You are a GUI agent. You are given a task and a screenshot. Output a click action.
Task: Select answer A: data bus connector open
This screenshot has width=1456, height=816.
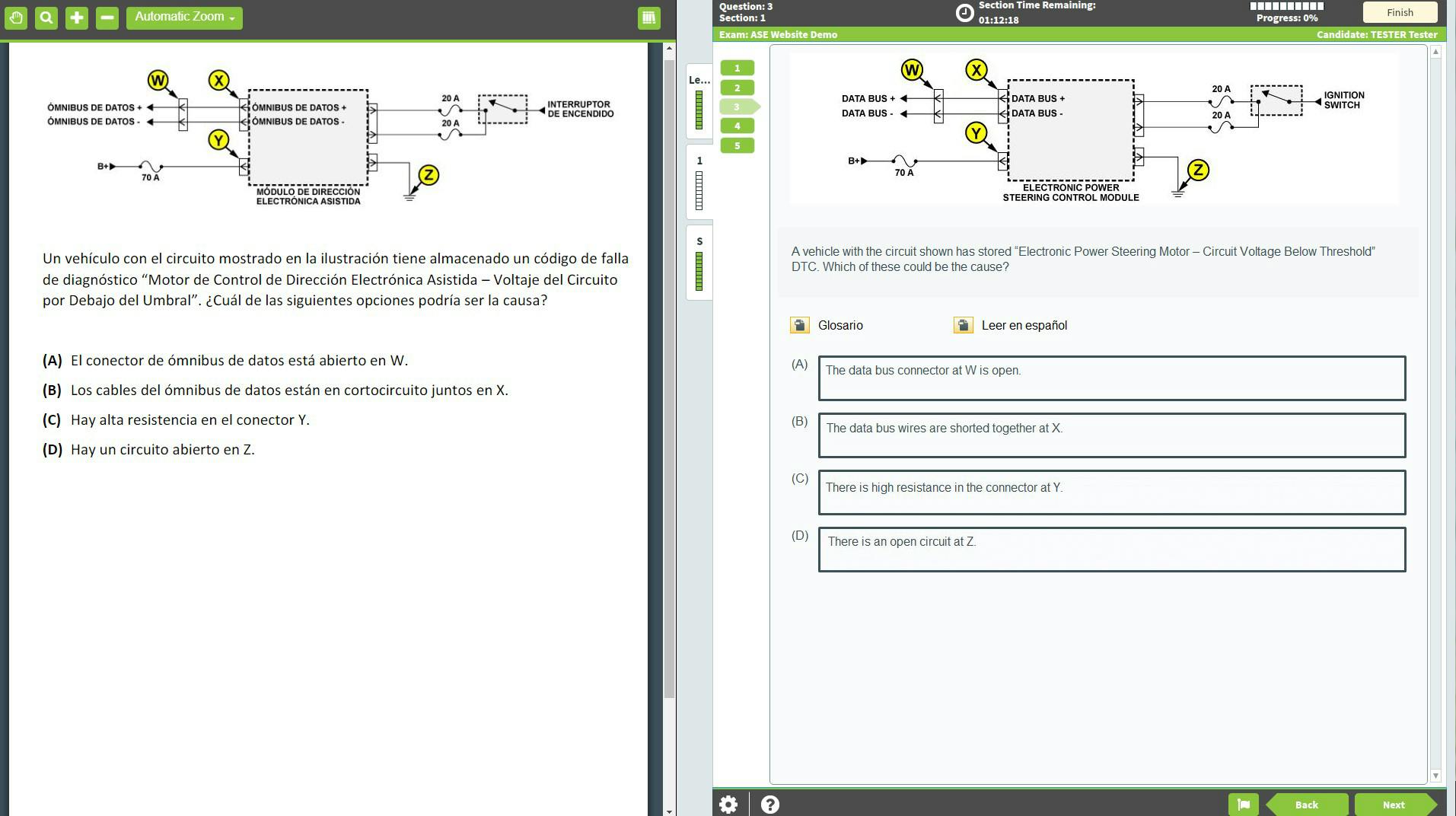(x=1111, y=378)
